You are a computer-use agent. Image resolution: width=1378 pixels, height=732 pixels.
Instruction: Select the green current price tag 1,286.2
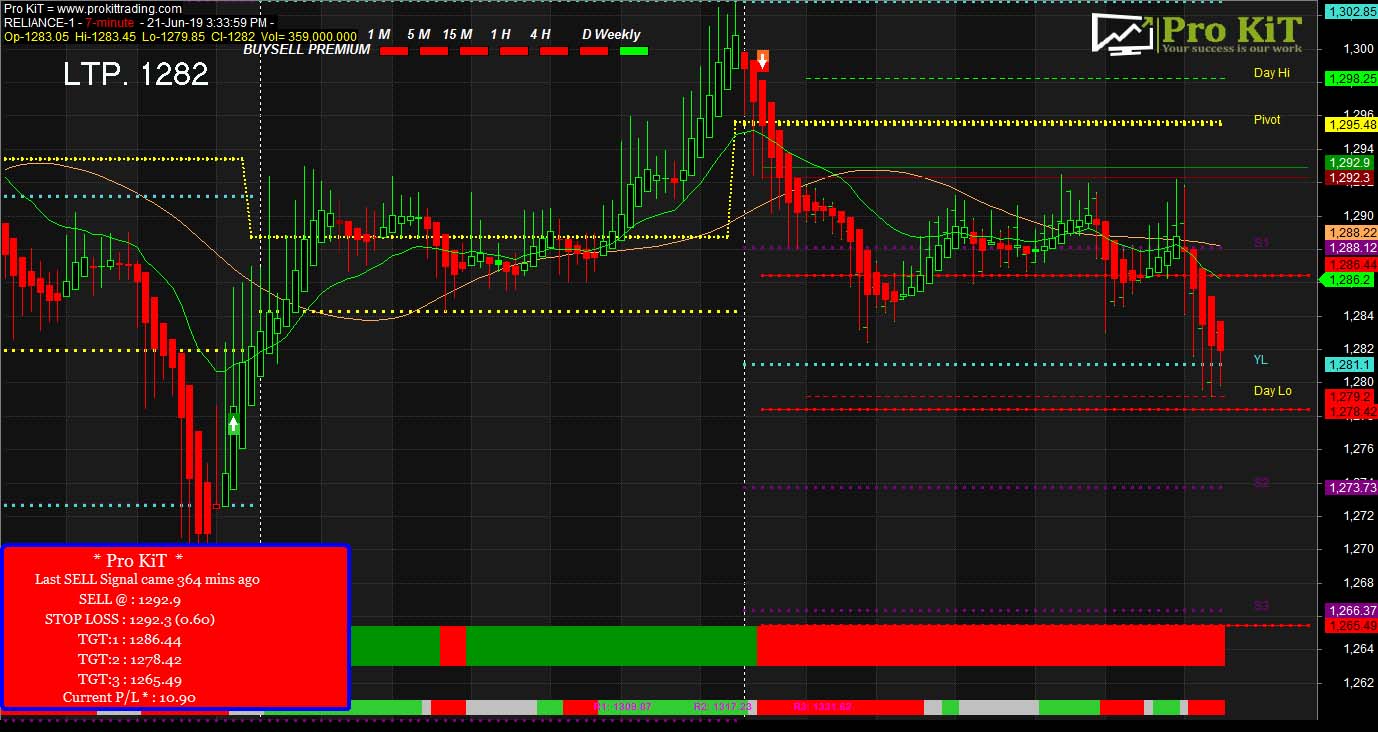pos(1349,280)
